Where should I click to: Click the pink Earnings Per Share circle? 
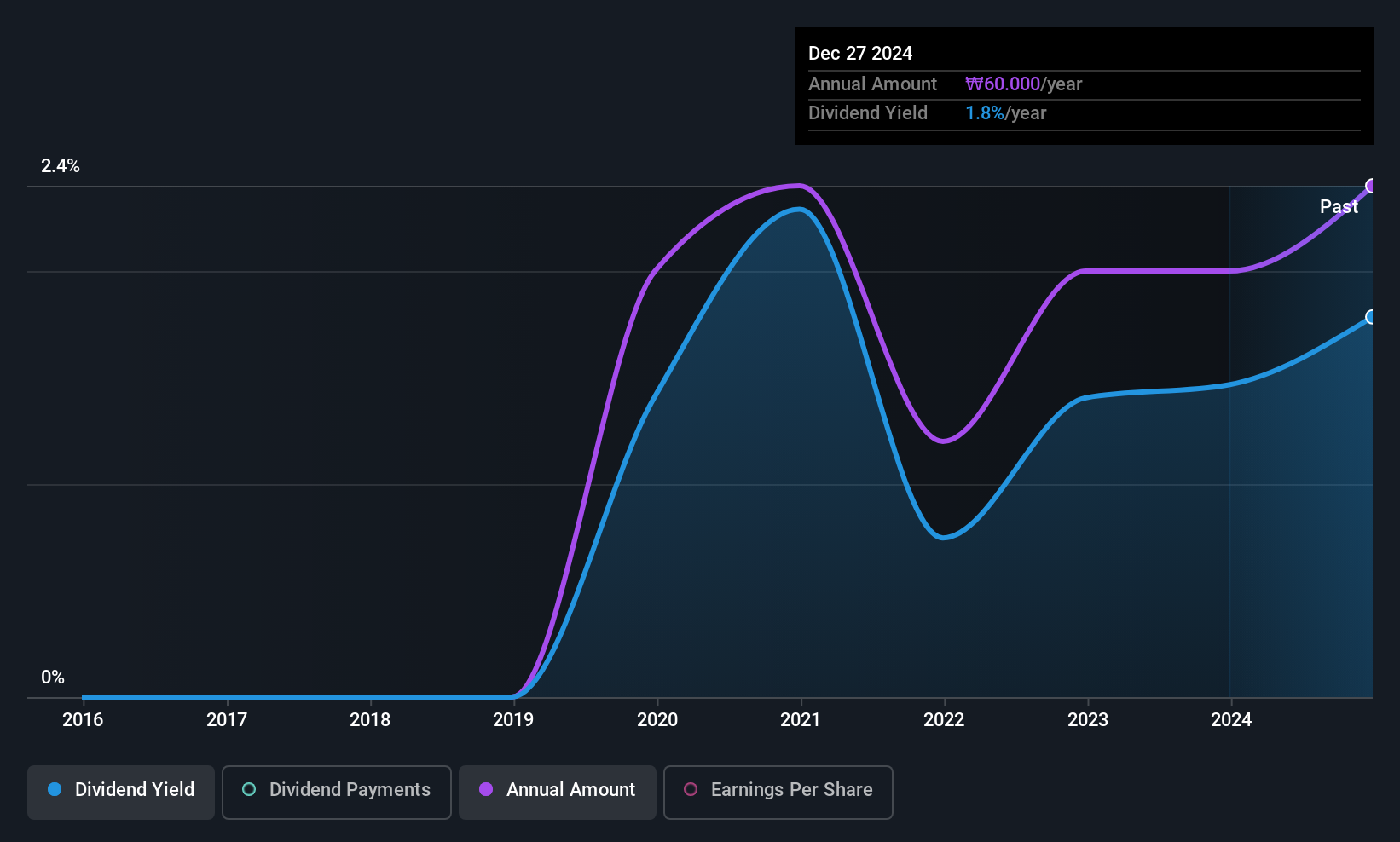click(x=691, y=789)
